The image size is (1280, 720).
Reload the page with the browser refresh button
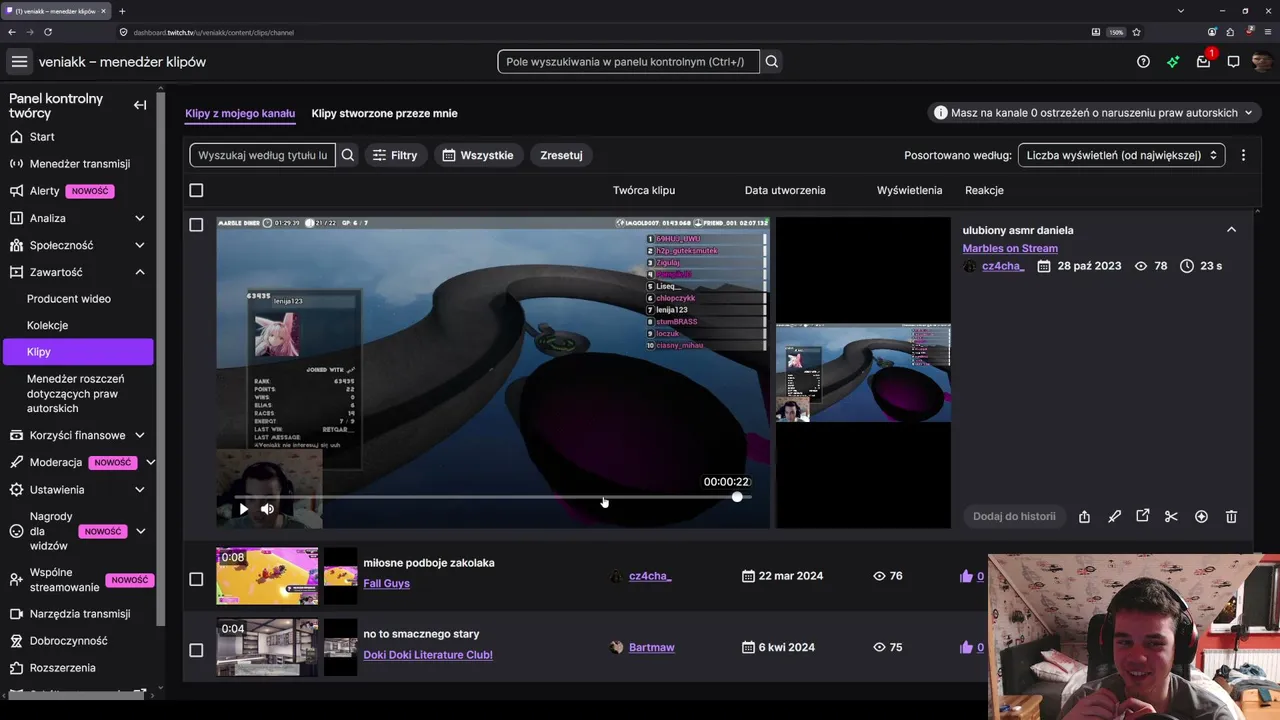tap(48, 32)
